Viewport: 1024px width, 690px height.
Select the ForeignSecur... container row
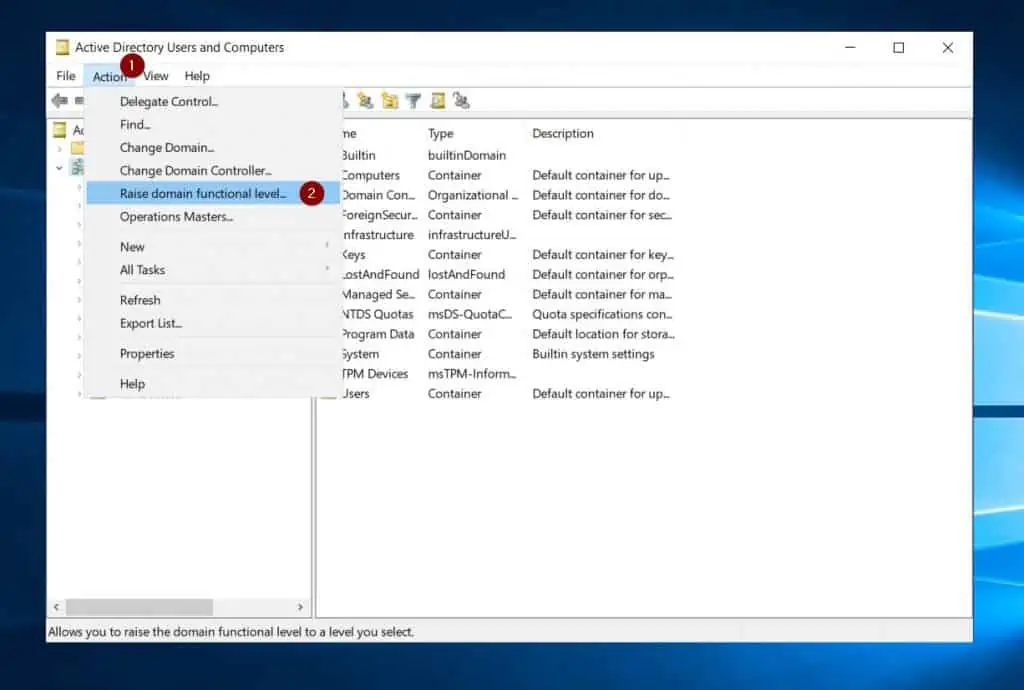coord(379,215)
